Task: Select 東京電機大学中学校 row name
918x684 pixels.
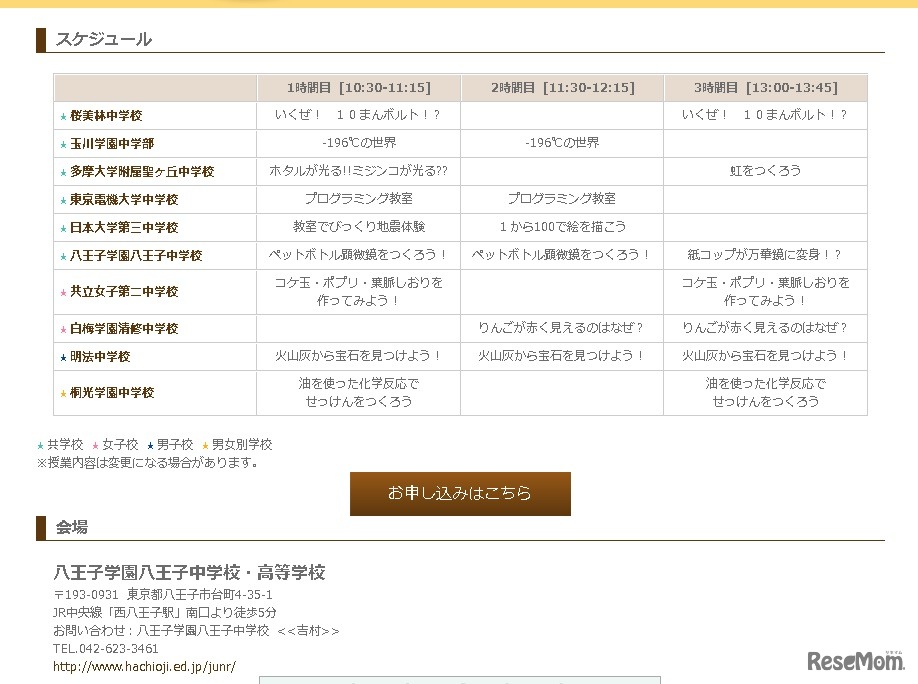Action: [124, 200]
